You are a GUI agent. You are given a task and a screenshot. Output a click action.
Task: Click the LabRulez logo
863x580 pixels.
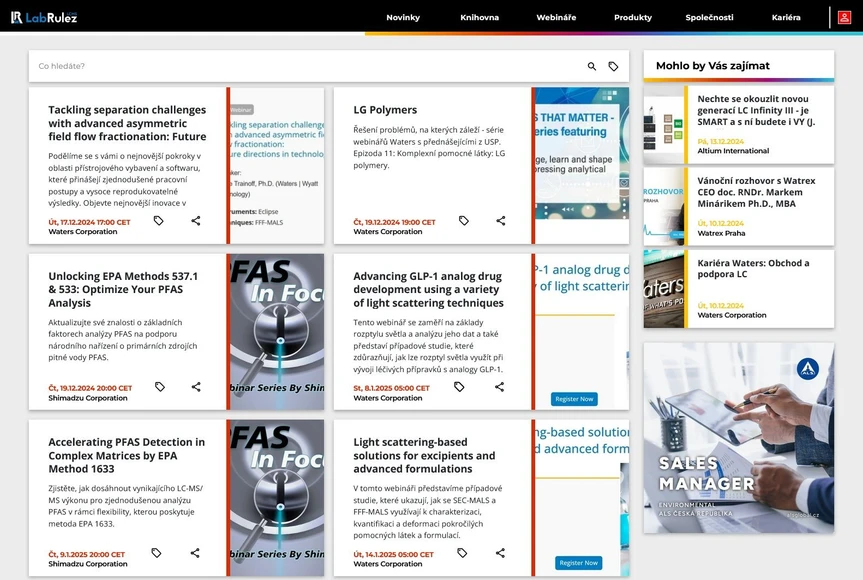tap(44, 17)
